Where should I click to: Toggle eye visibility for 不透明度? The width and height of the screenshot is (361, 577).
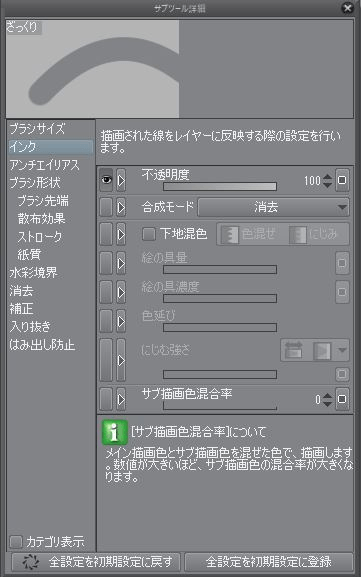click(106, 180)
